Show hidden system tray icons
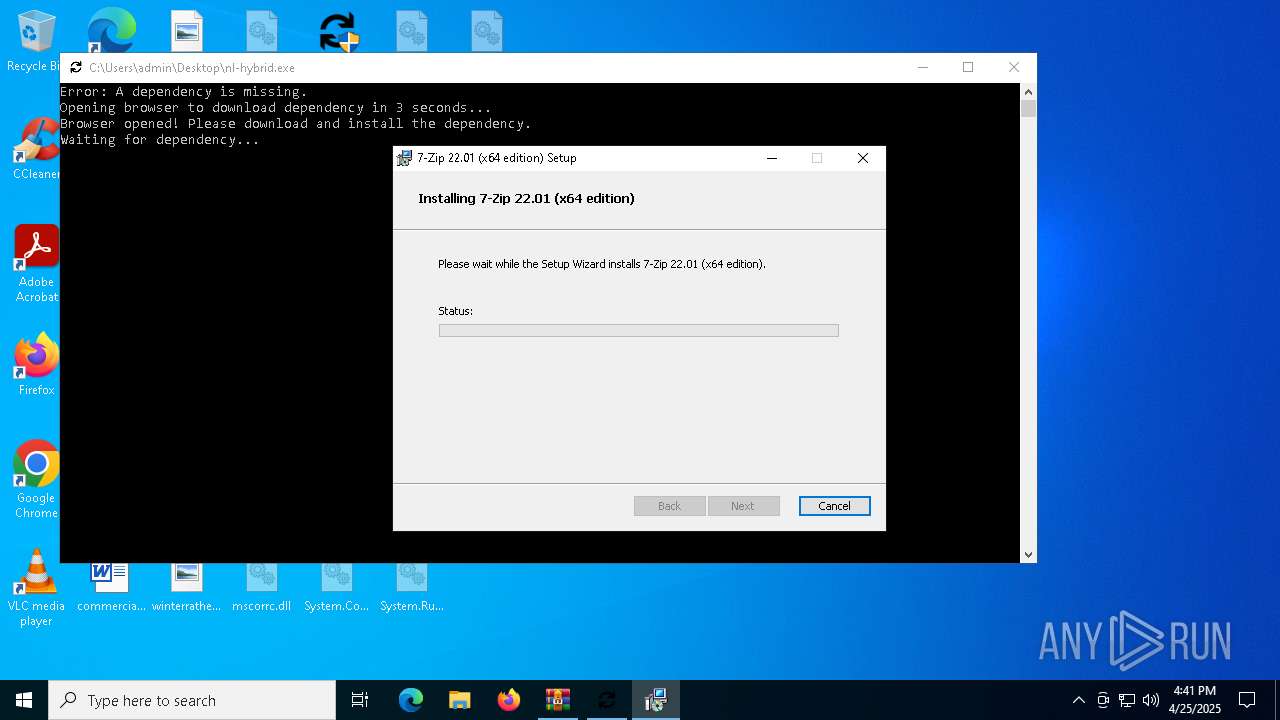 (x=1078, y=700)
